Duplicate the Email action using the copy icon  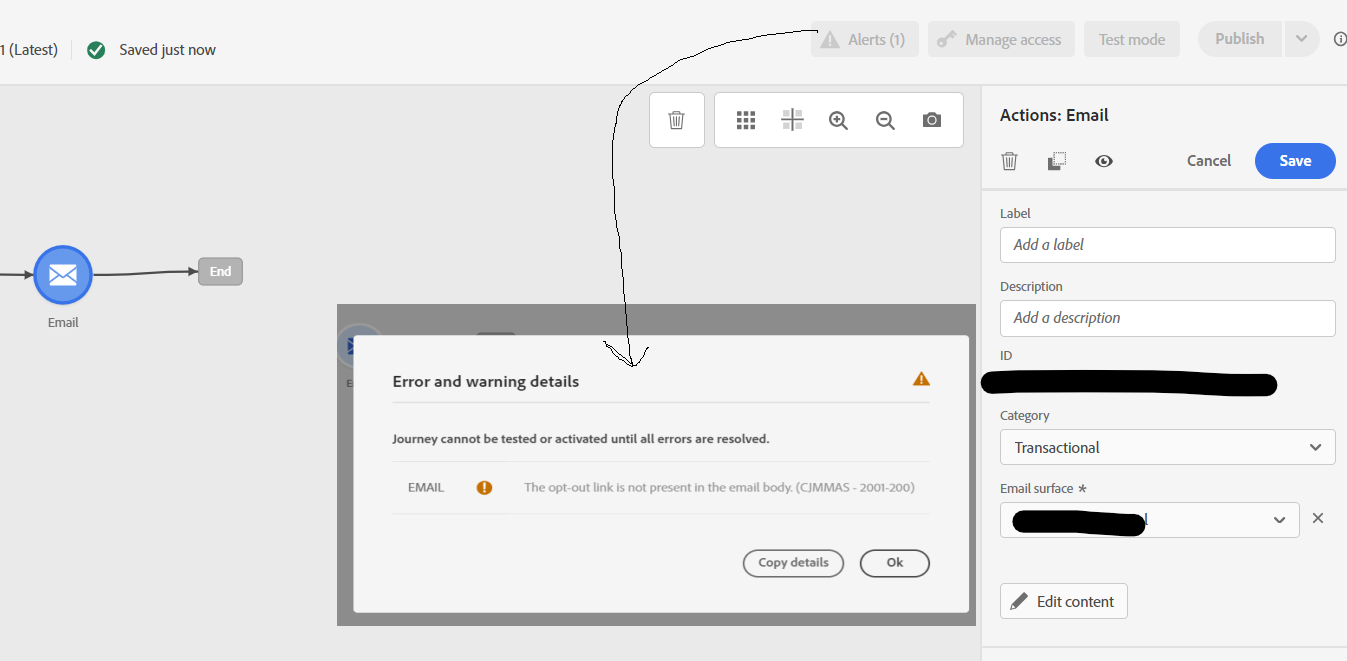click(1056, 161)
